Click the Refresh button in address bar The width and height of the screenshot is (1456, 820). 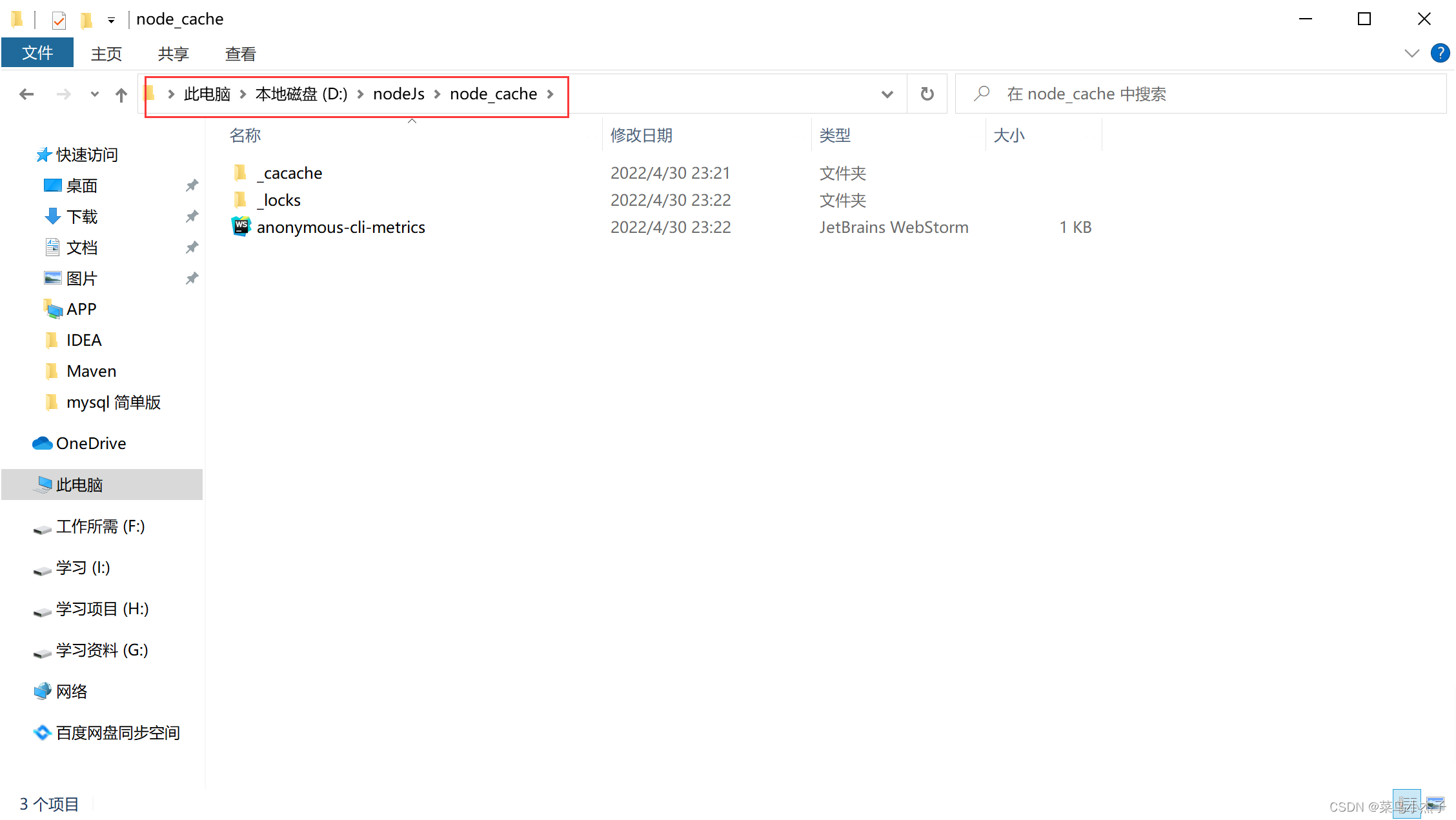(x=927, y=94)
